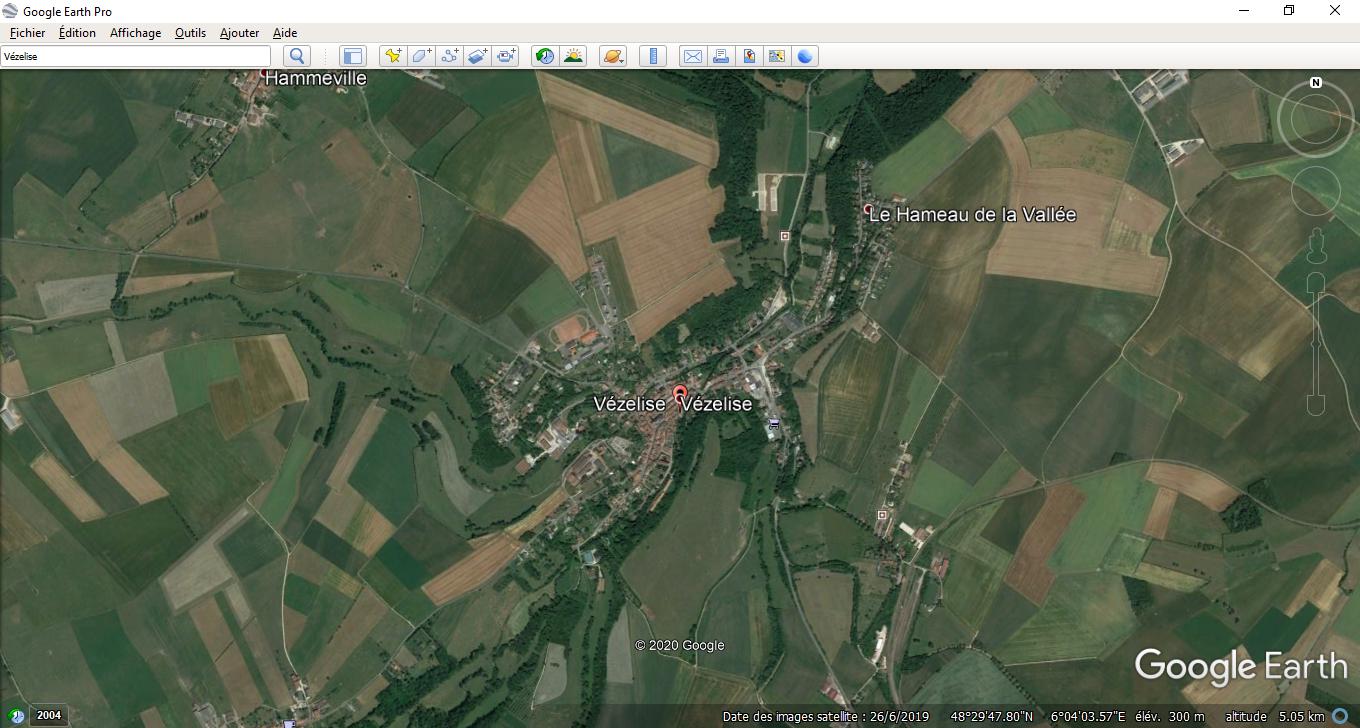Show historical imagery clock icon in toolbar
Screen dimensions: 1360x728
point(545,56)
